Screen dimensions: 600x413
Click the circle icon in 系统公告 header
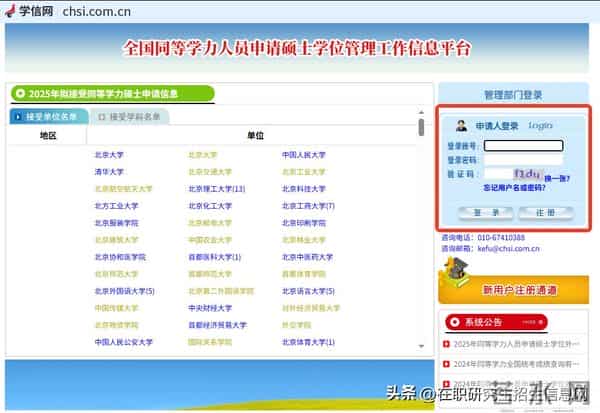pyautogui.click(x=454, y=322)
